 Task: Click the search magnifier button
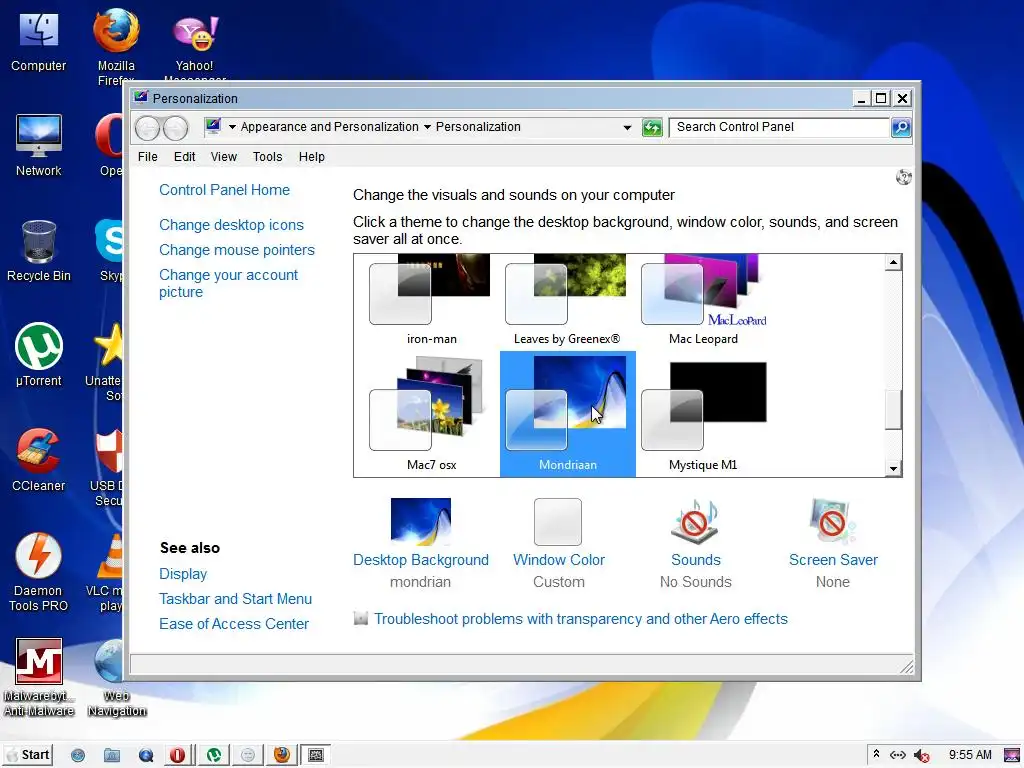coord(901,127)
